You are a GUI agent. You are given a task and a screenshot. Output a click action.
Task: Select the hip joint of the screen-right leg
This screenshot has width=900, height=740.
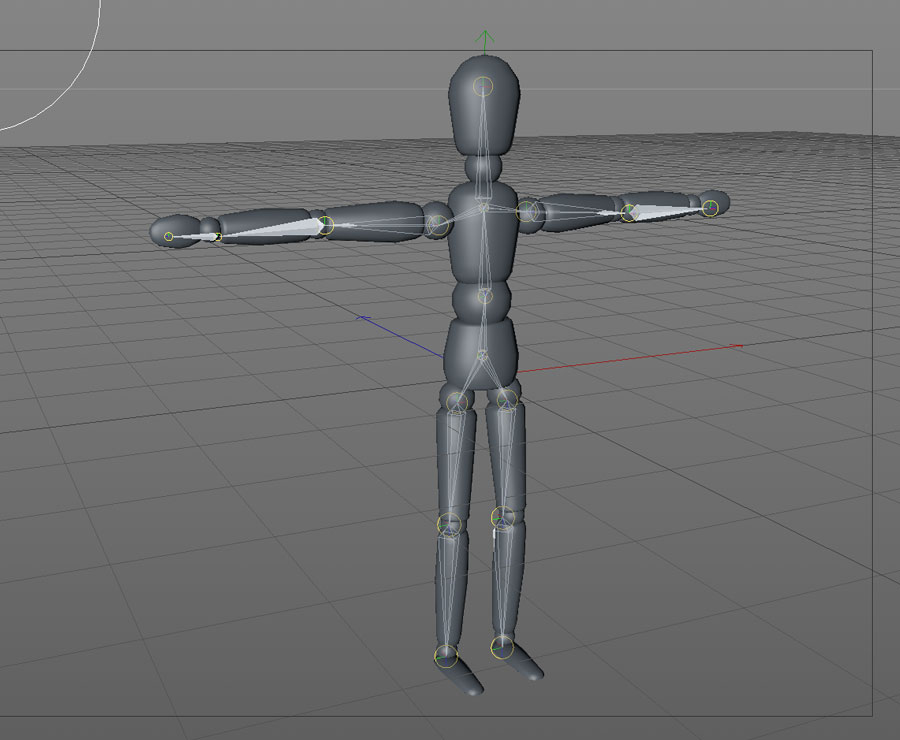point(508,400)
